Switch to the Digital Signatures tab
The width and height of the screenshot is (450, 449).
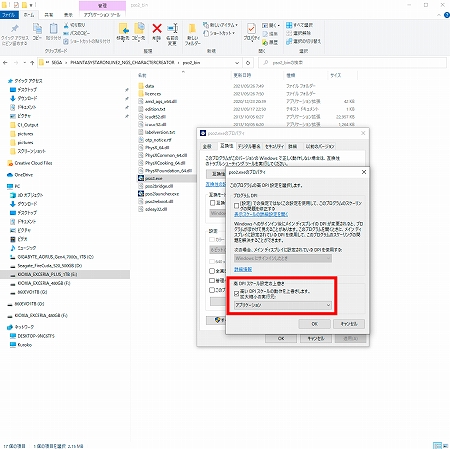pos(249,146)
